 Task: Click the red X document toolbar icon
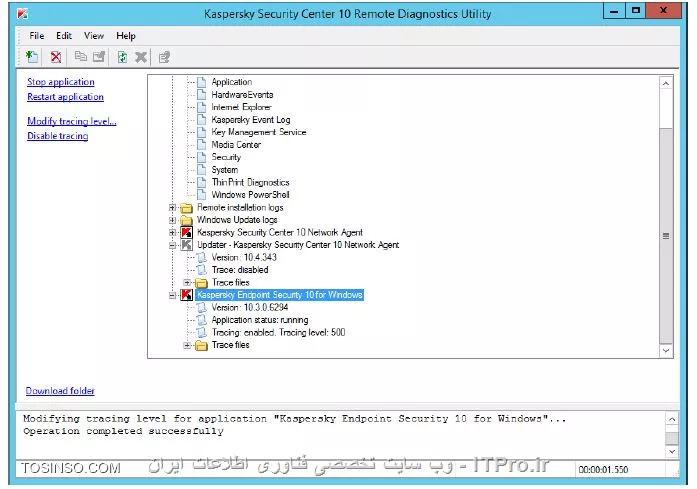[x=56, y=57]
